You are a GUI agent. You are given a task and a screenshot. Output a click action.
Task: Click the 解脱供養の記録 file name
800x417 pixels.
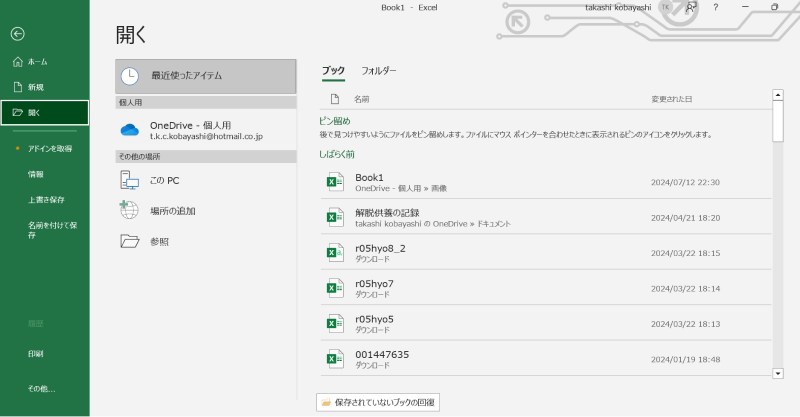pyautogui.click(x=387, y=213)
